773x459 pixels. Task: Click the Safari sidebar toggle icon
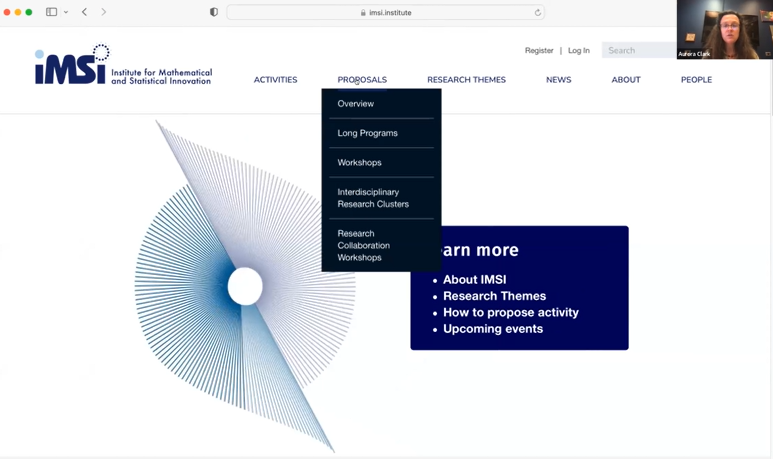(x=51, y=12)
